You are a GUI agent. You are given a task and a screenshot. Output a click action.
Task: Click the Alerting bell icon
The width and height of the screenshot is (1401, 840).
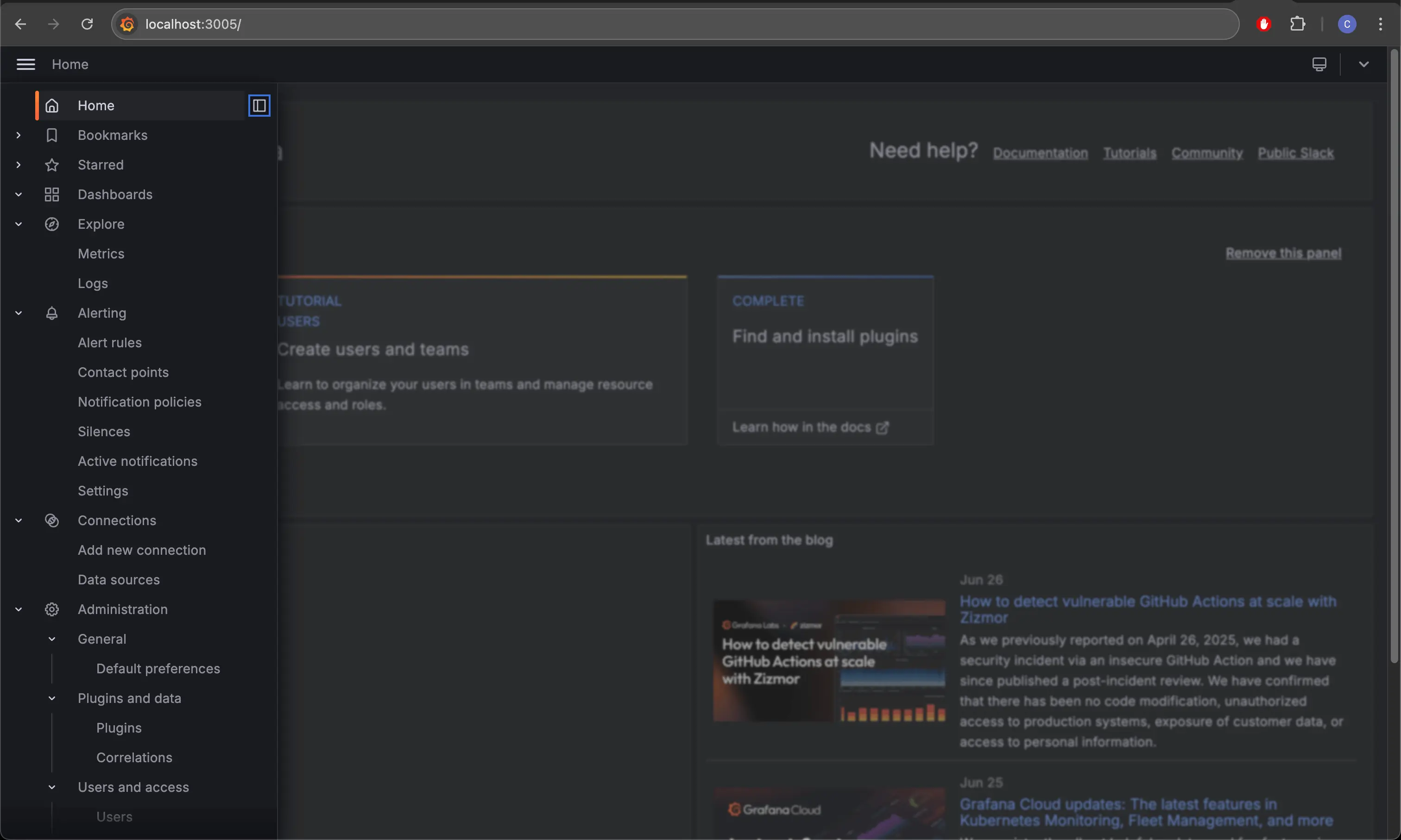pos(51,313)
